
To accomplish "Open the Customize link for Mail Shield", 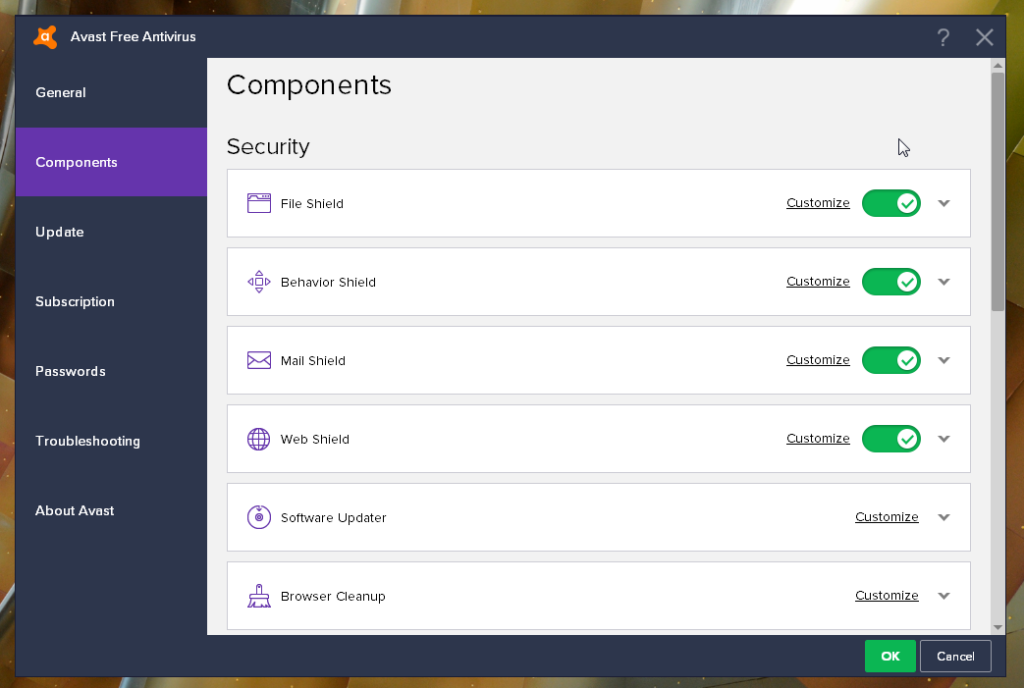I will (817, 360).
